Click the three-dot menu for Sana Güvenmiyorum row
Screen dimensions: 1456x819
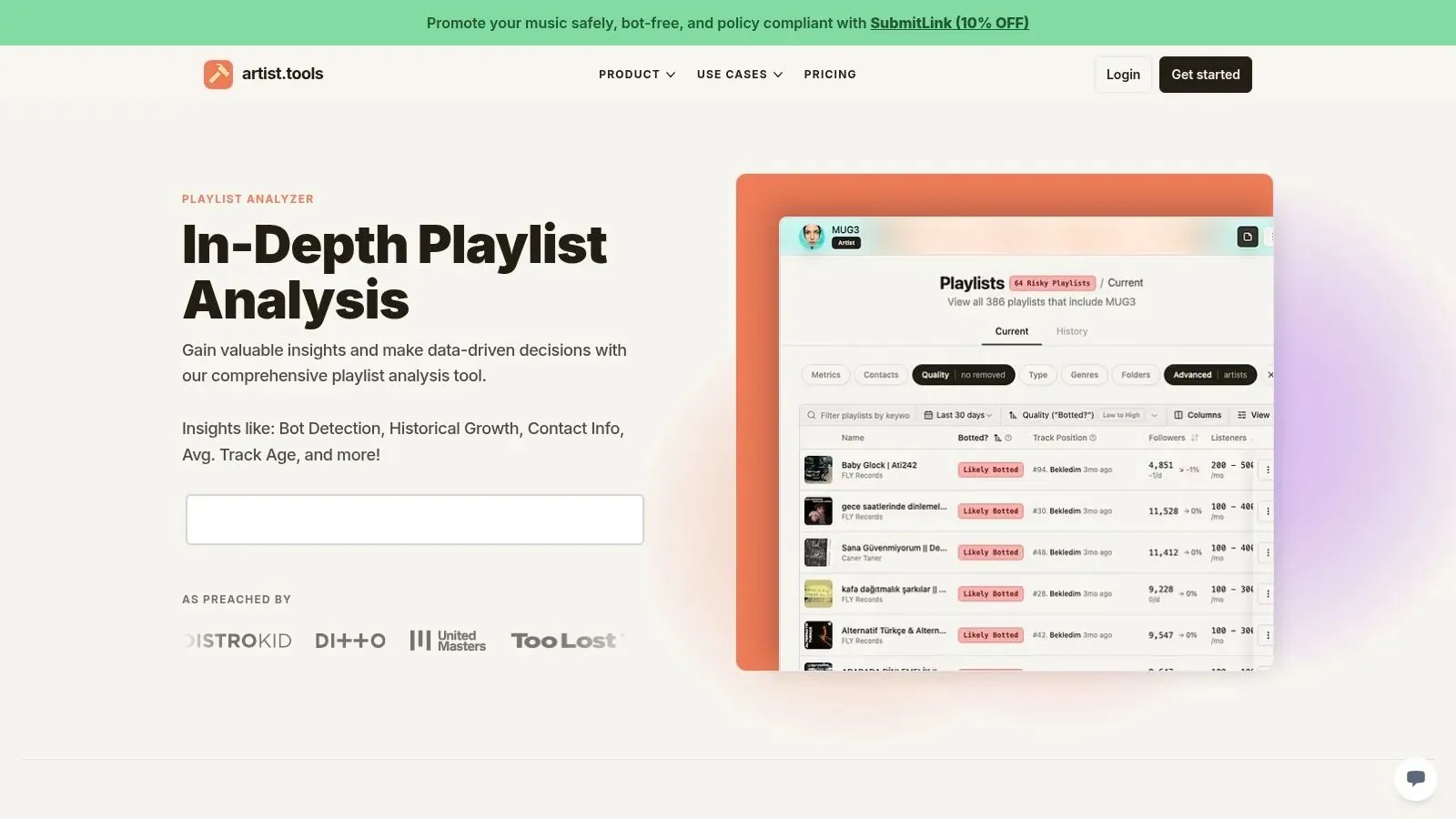(1268, 552)
